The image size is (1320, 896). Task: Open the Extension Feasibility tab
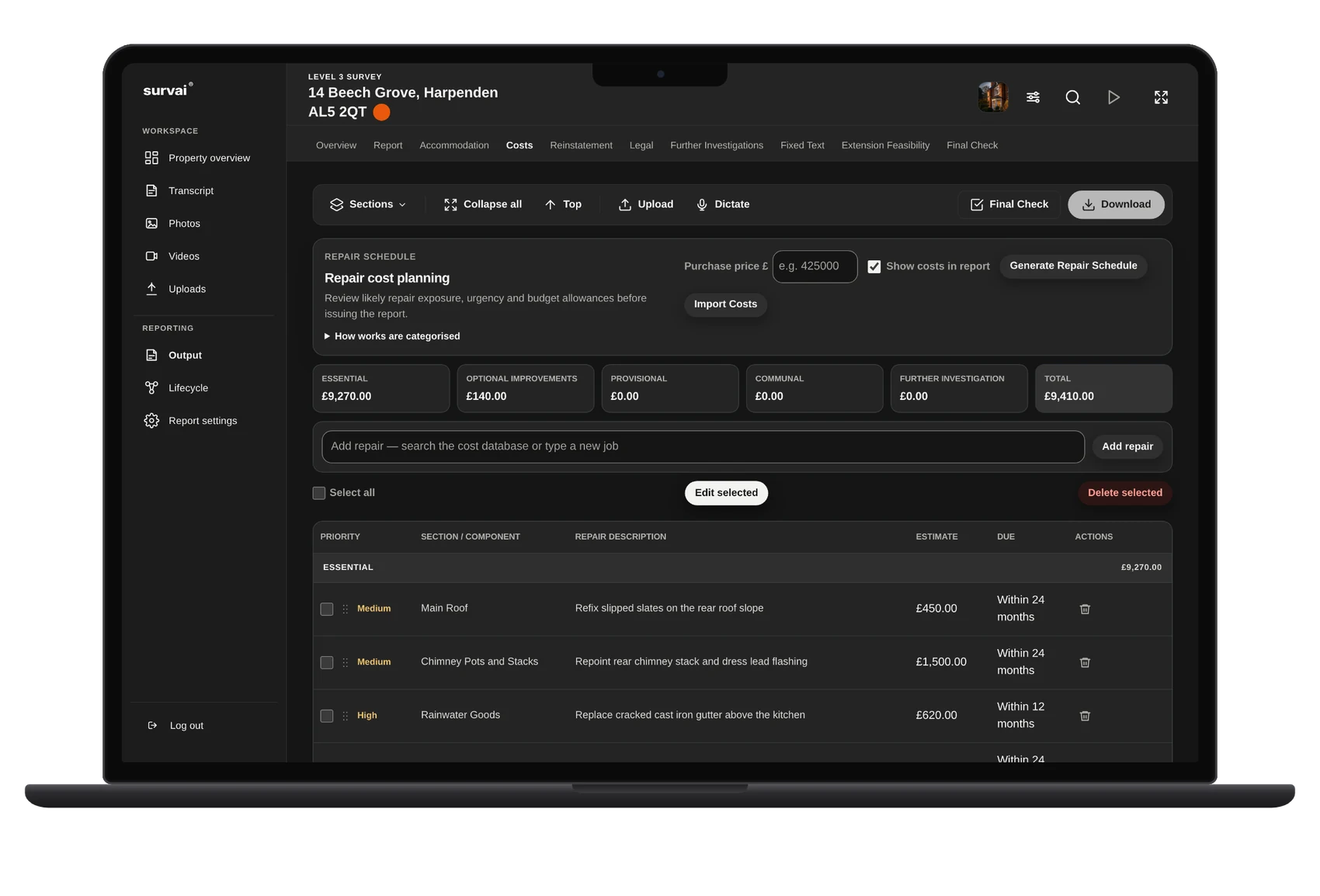pyautogui.click(x=885, y=145)
